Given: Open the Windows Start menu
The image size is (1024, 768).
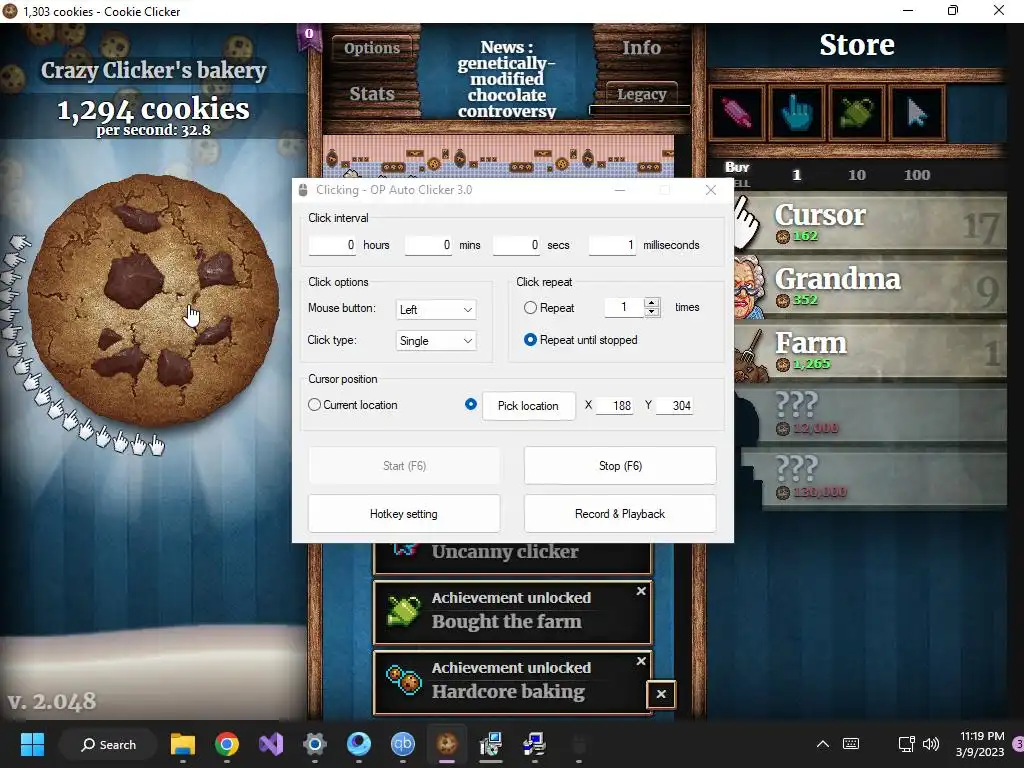Looking at the screenshot, I should coord(32,744).
